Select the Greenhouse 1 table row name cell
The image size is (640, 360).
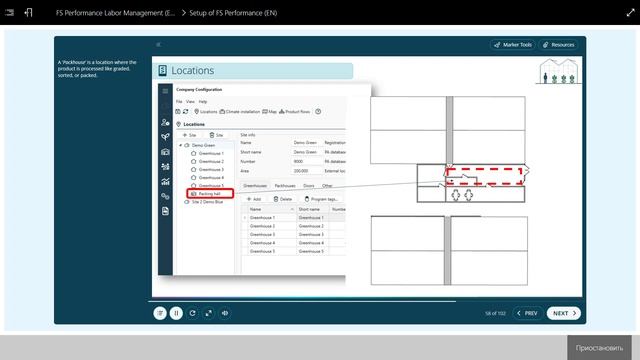(x=271, y=218)
